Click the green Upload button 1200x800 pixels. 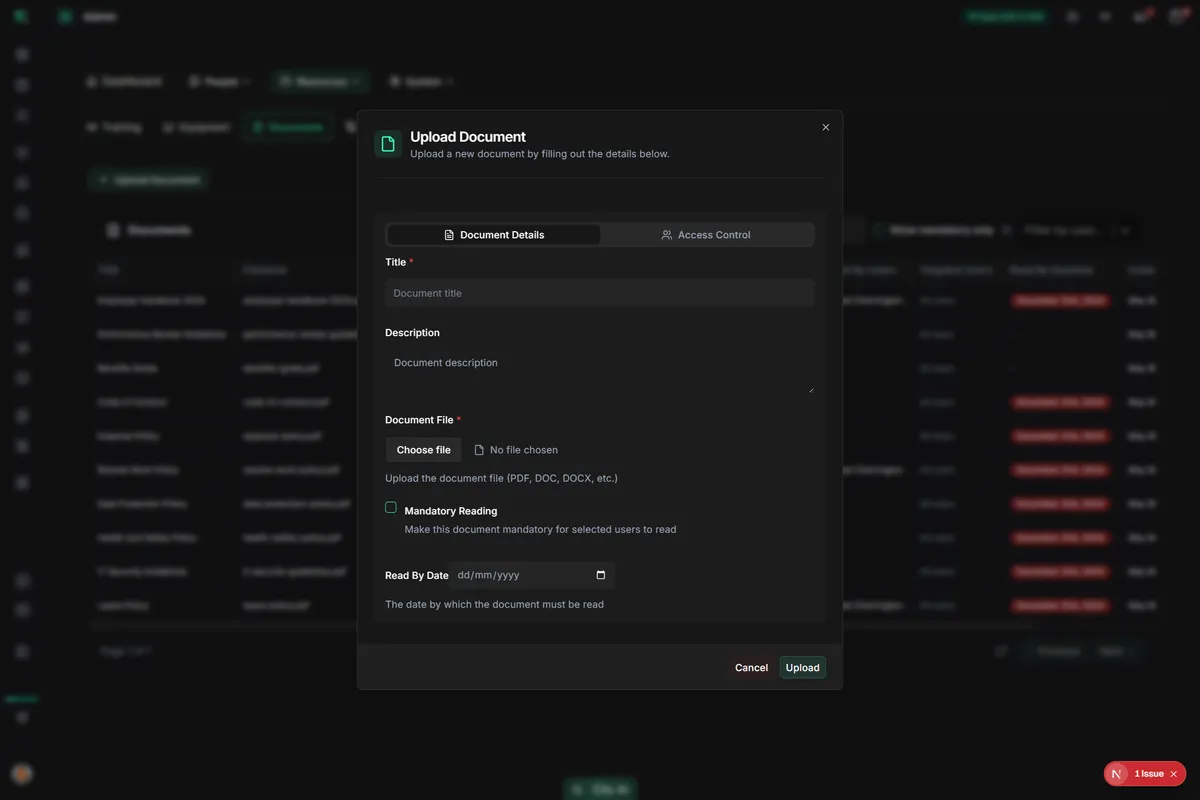(802, 668)
